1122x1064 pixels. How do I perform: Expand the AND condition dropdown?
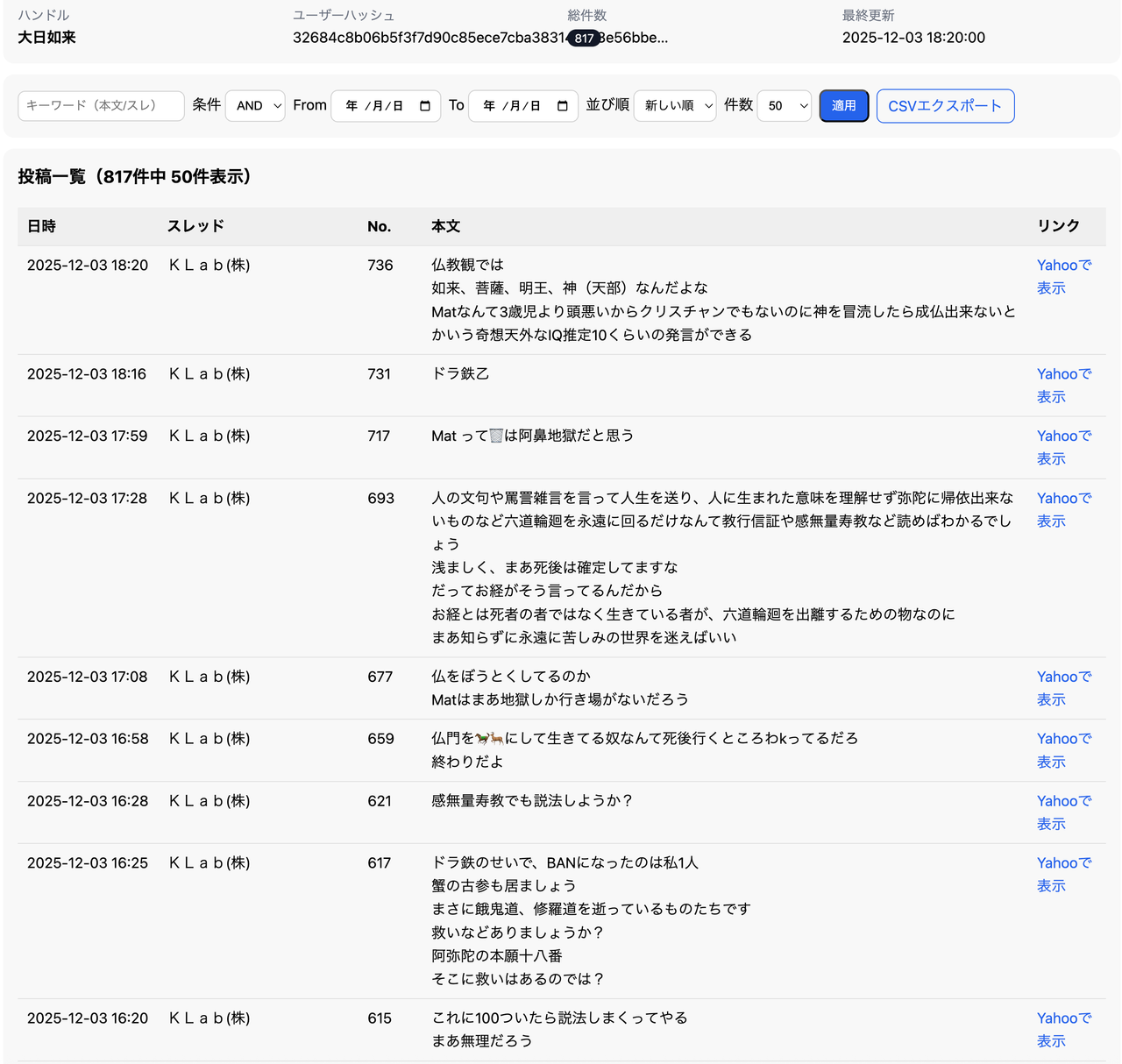point(255,106)
